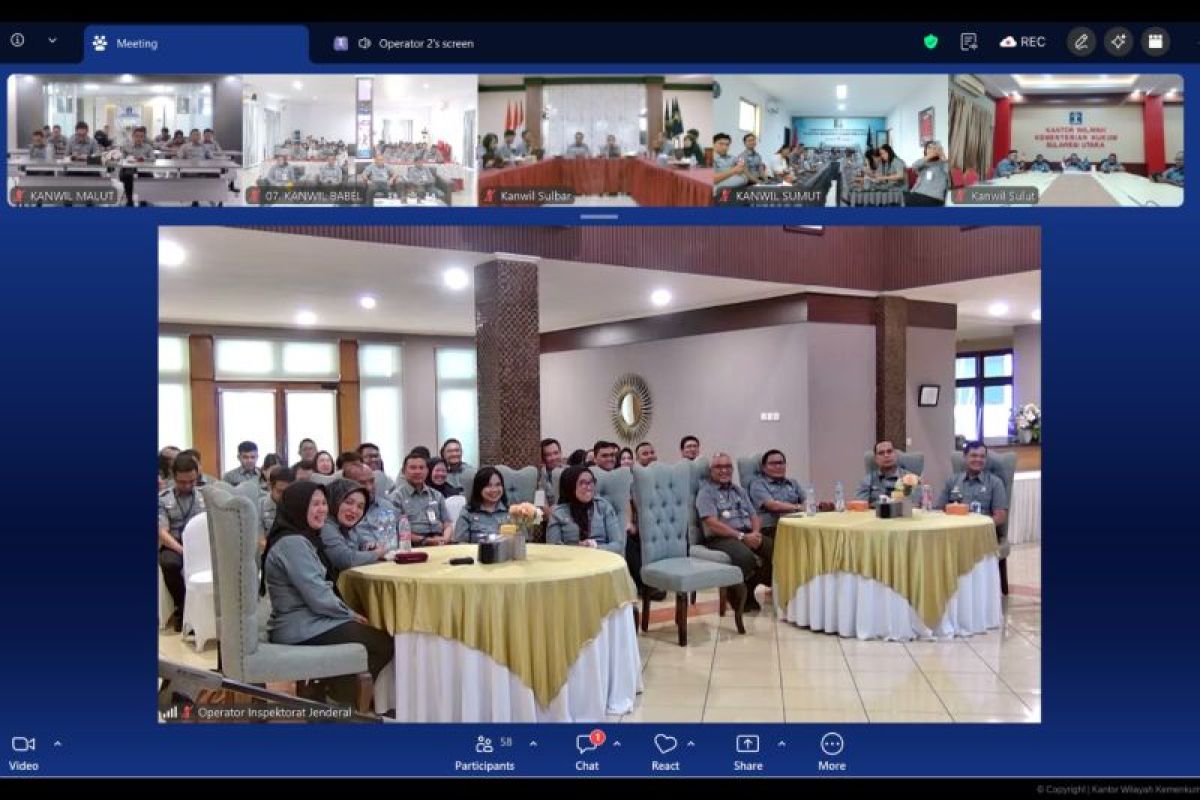1200x800 pixels.
Task: Click the React button
Action: [x=665, y=751]
